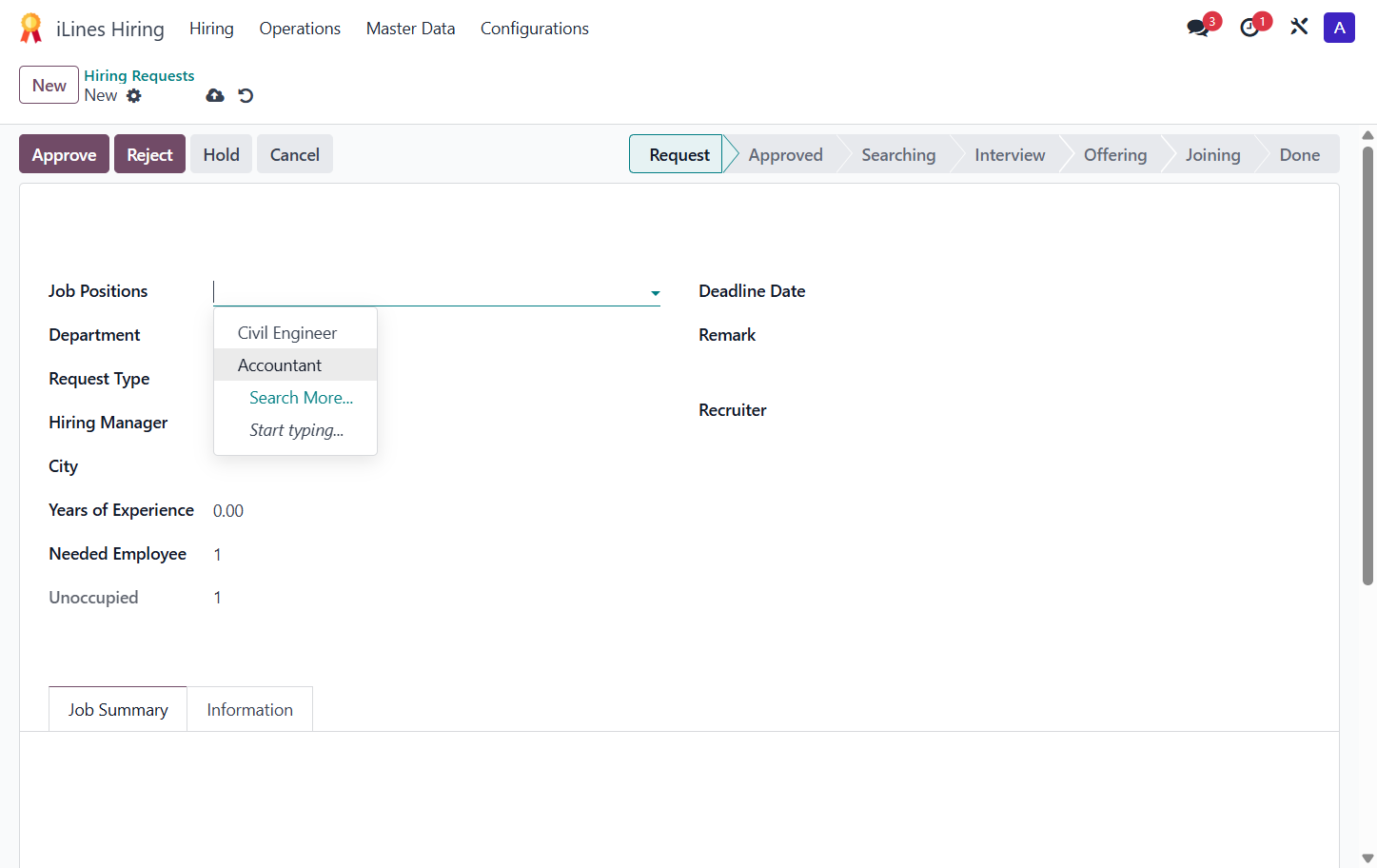Viewport: 1377px width, 868px height.
Task: Click the Cancel button
Action: [294, 154]
